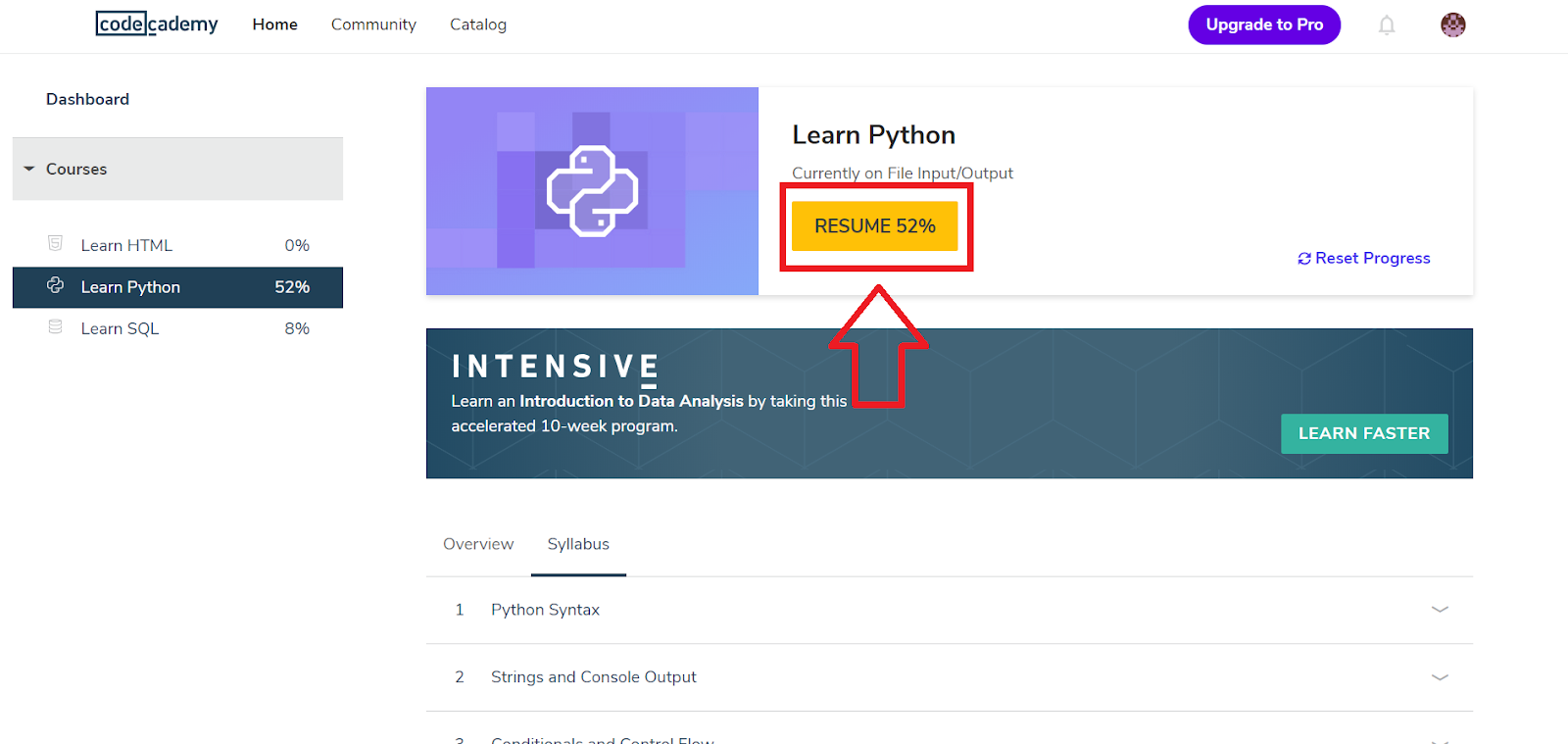Open Dashboard in the sidebar
This screenshot has height=744, width=1568.
point(87,99)
